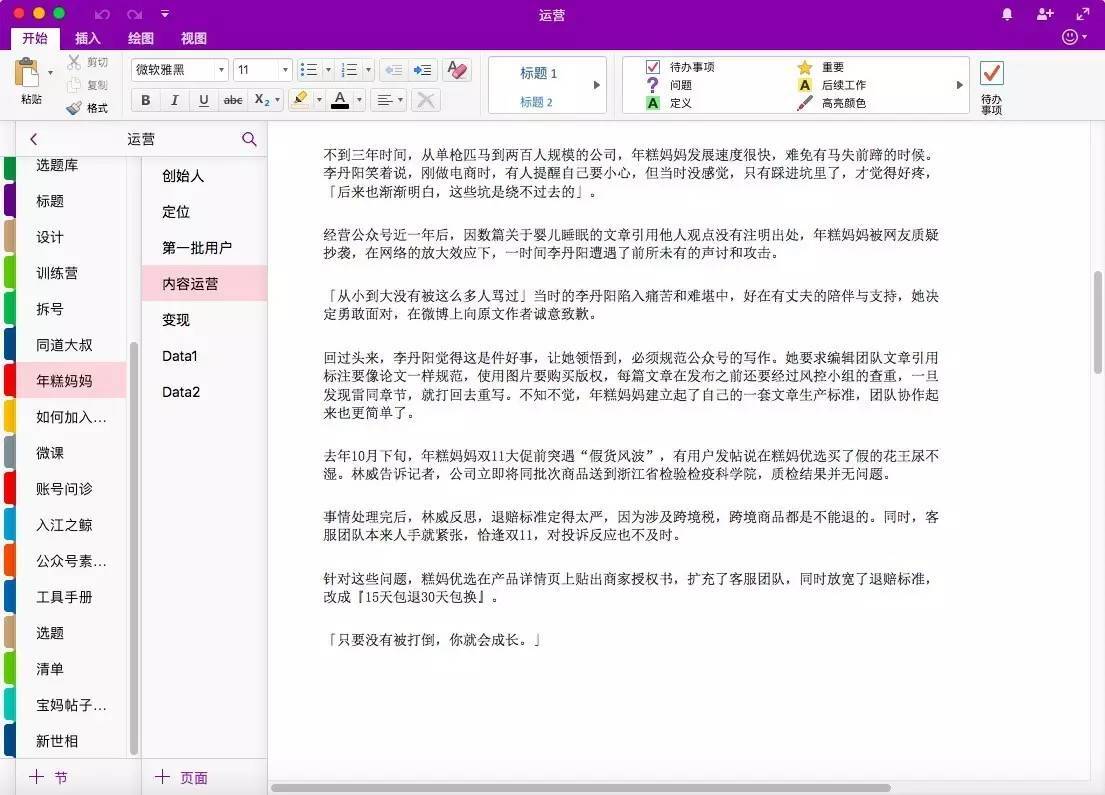Click the numbered list icon
The width and height of the screenshot is (1105, 795).
[x=349, y=70]
